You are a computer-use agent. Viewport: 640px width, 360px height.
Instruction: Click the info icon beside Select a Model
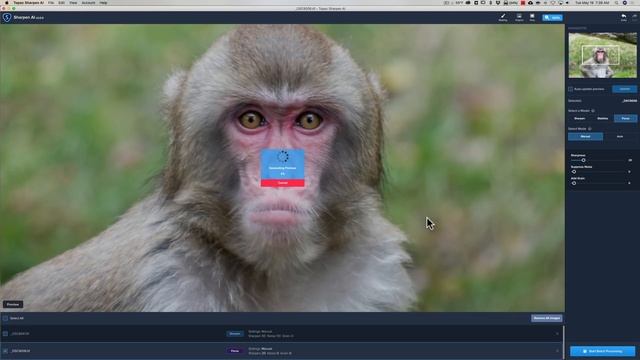click(593, 111)
